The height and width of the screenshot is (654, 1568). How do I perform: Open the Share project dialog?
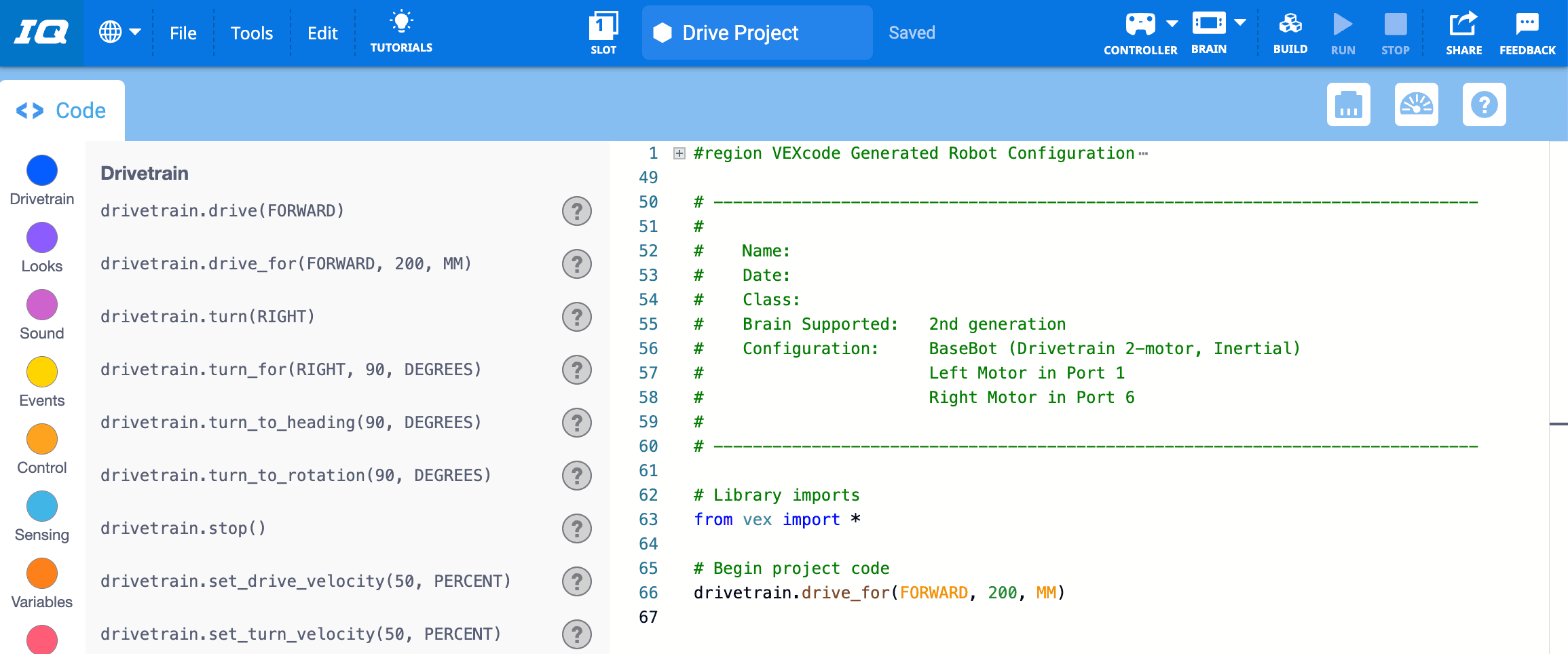click(x=1463, y=27)
